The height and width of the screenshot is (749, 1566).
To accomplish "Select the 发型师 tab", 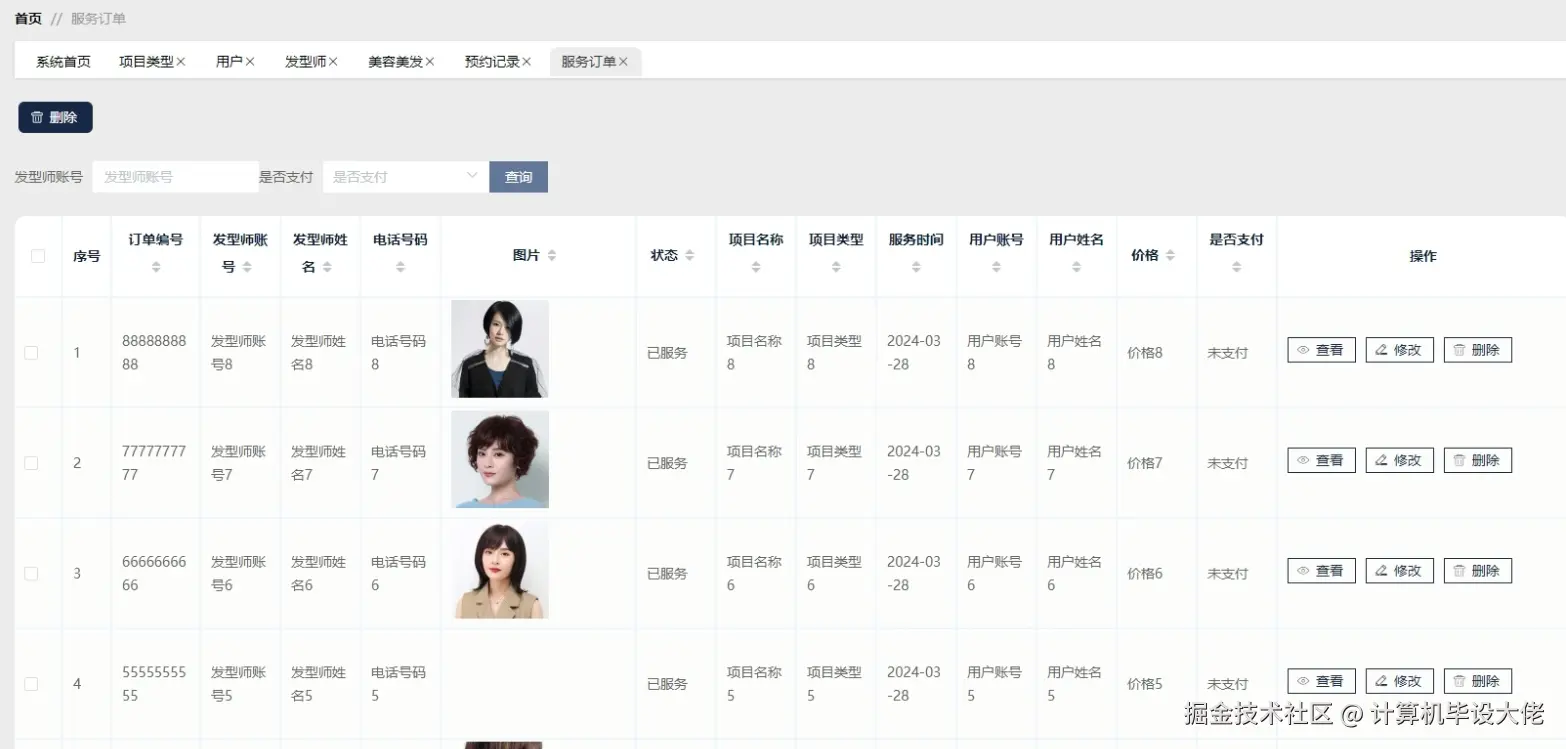I will click(x=305, y=60).
